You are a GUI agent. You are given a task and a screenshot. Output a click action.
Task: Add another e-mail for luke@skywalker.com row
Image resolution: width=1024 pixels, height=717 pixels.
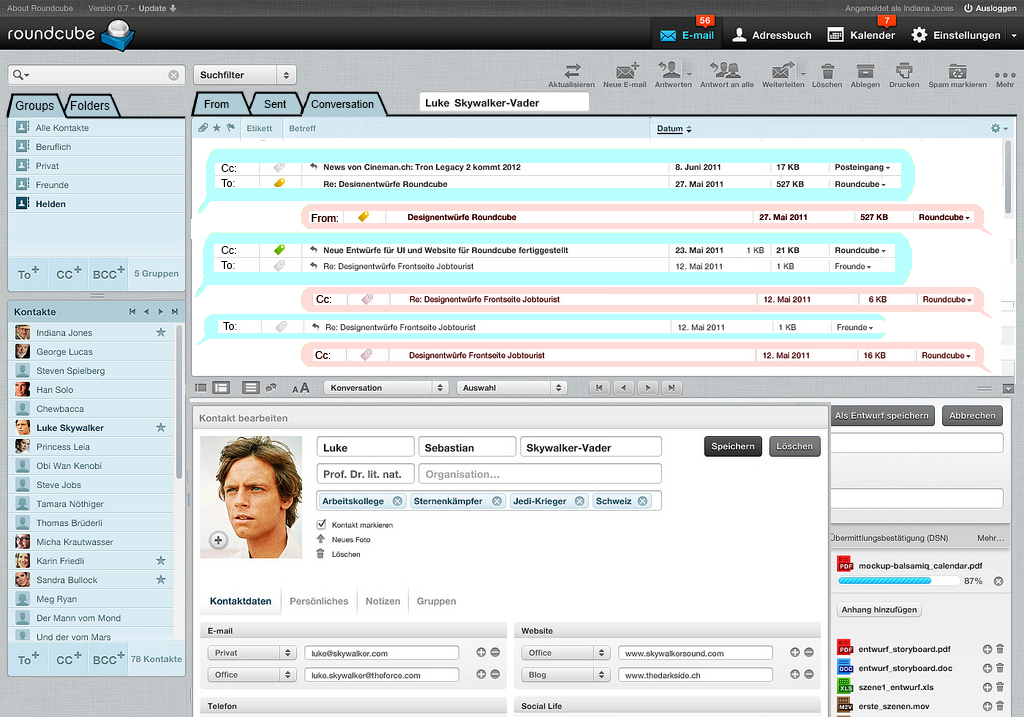click(x=481, y=652)
